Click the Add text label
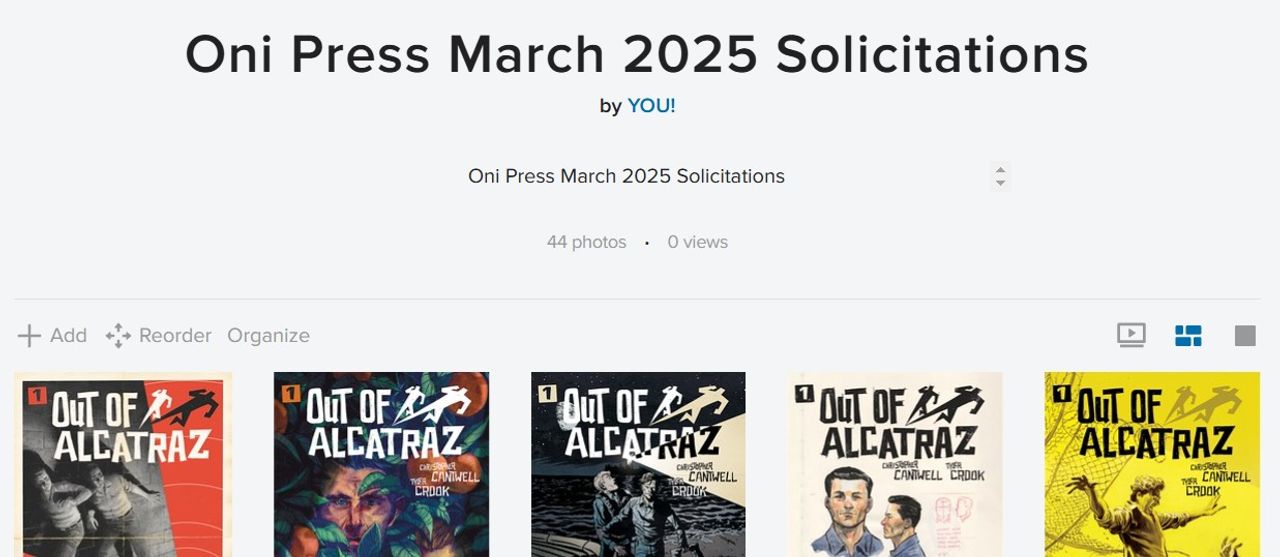The width and height of the screenshot is (1280, 557). click(x=68, y=336)
